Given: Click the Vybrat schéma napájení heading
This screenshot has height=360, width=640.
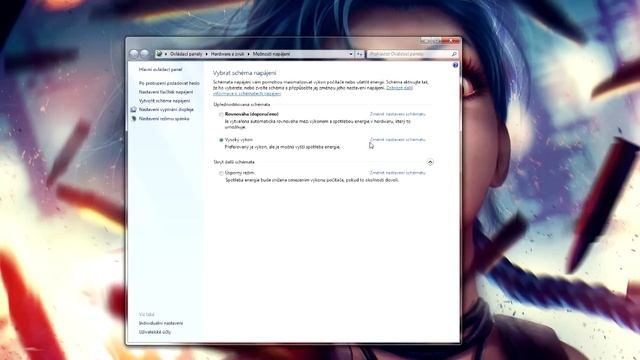Looking at the screenshot, I should [244, 73].
